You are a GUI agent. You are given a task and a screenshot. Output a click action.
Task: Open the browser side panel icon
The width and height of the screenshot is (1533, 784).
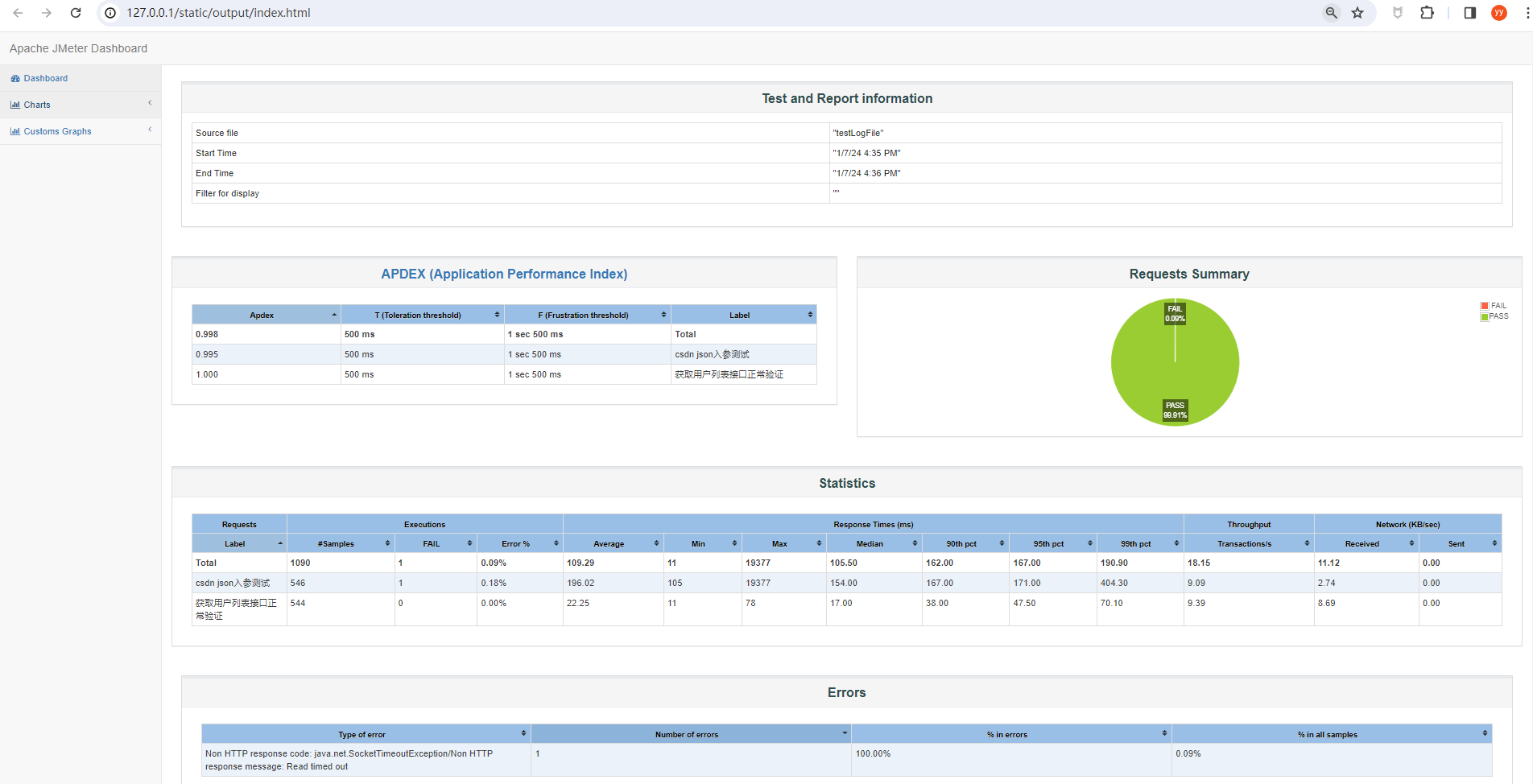coord(1469,13)
